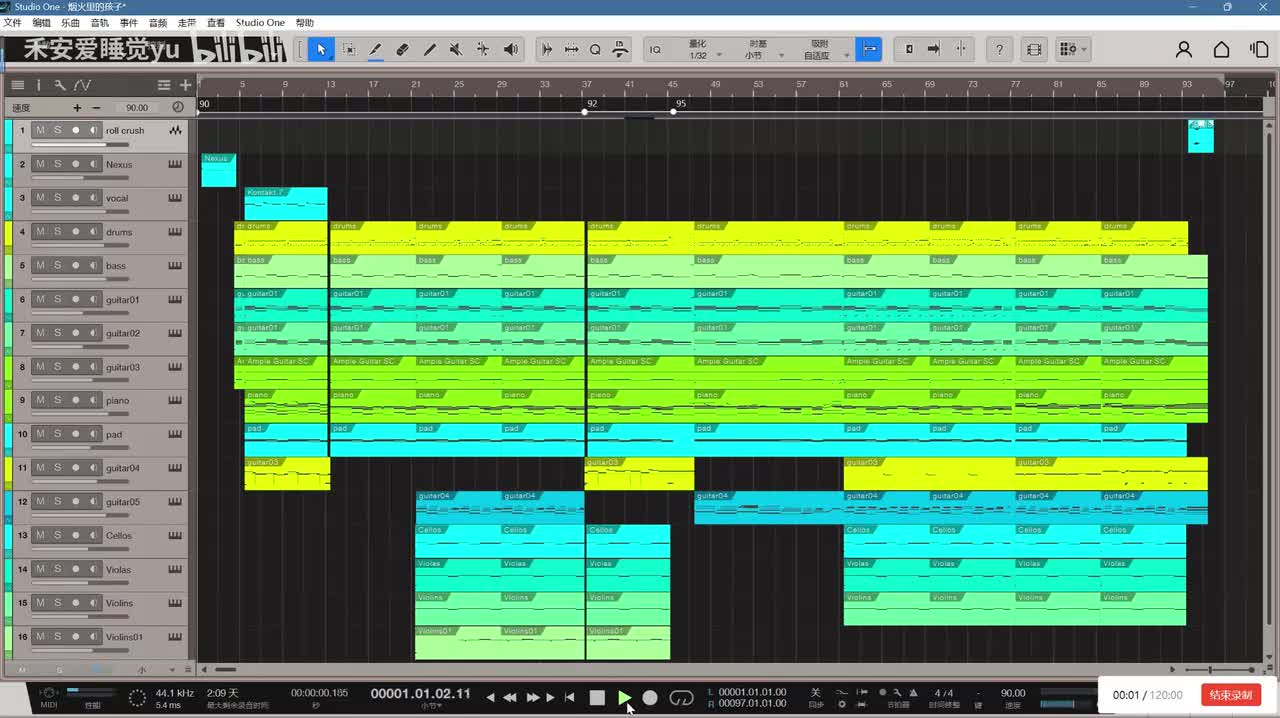This screenshot has height=718, width=1280.
Task: Open the user account icon
Action: click(1184, 49)
